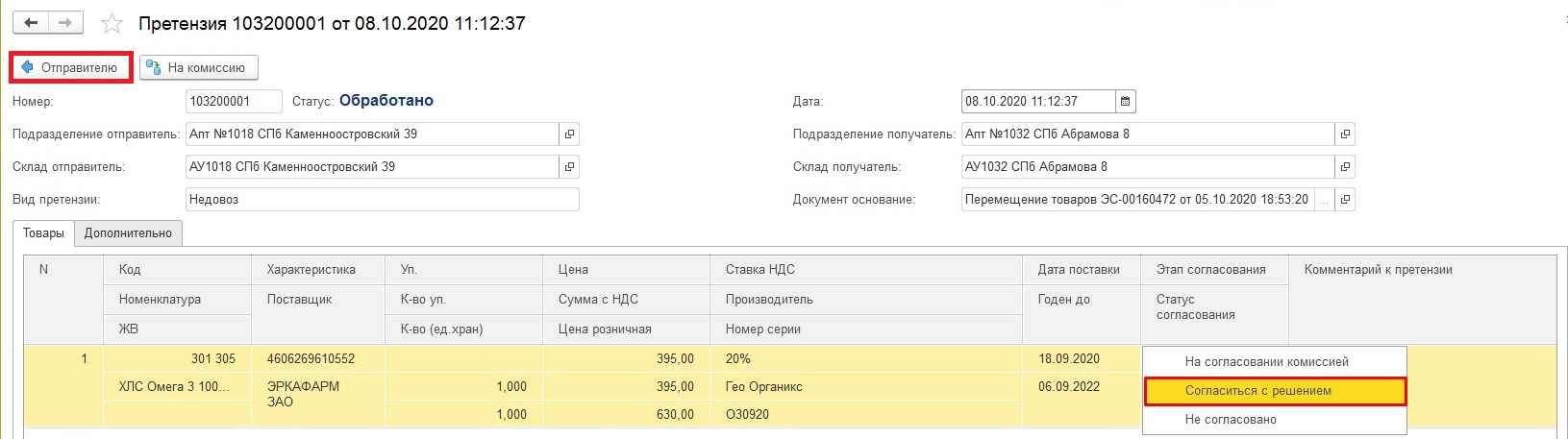Open the Подразделение получатель record via open icon
This screenshot has width=1568, height=439.
pos(1345,134)
